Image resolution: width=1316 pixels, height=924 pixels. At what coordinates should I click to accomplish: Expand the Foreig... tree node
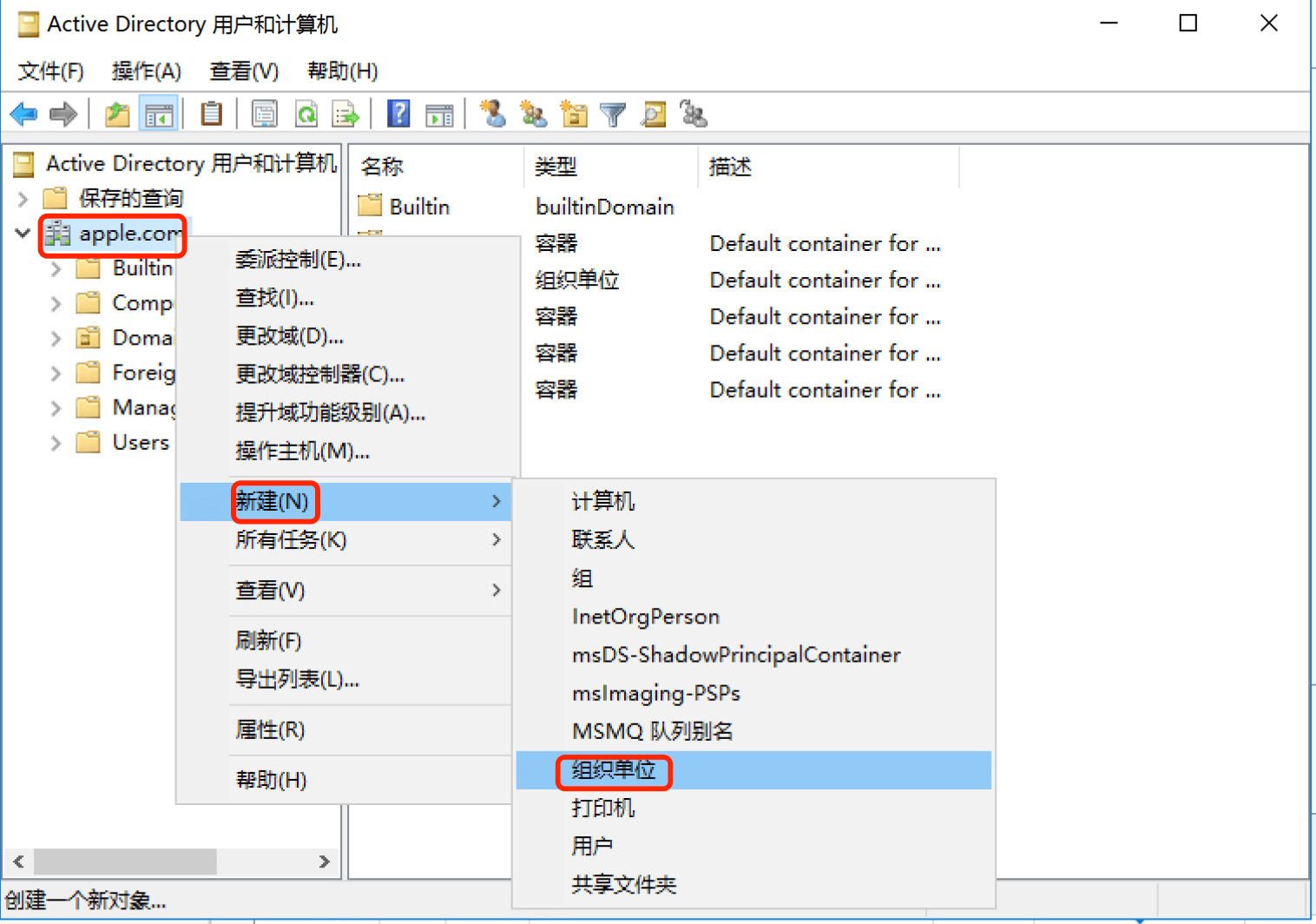click(x=56, y=373)
